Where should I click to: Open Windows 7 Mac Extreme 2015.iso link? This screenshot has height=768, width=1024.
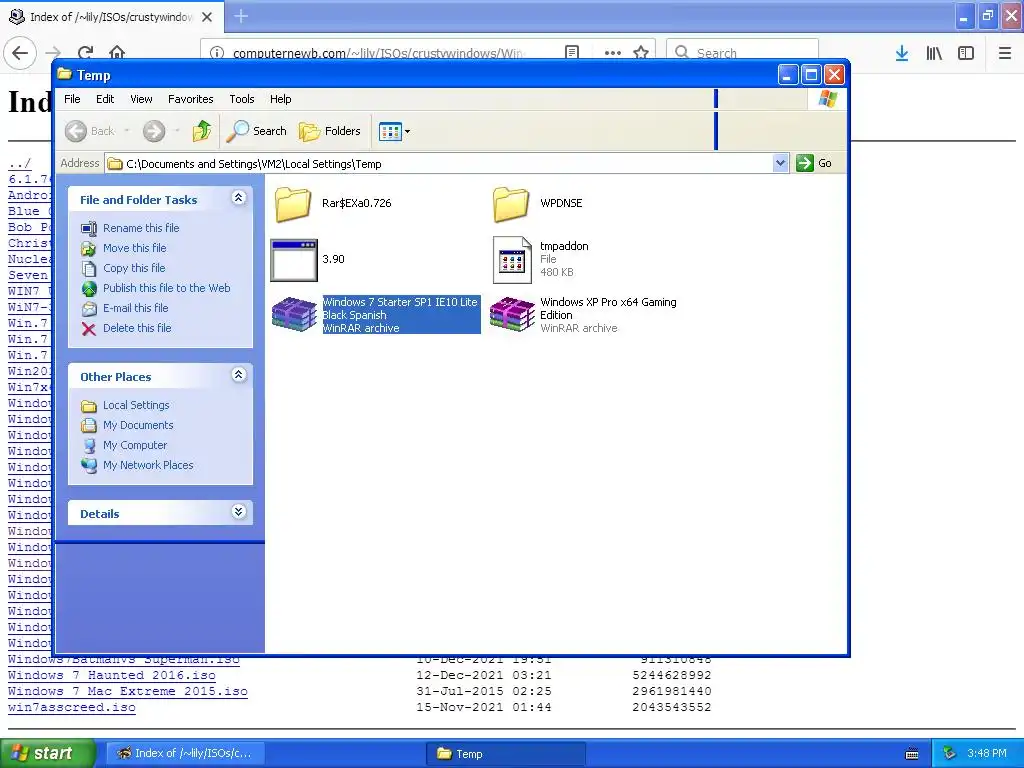[x=127, y=691]
